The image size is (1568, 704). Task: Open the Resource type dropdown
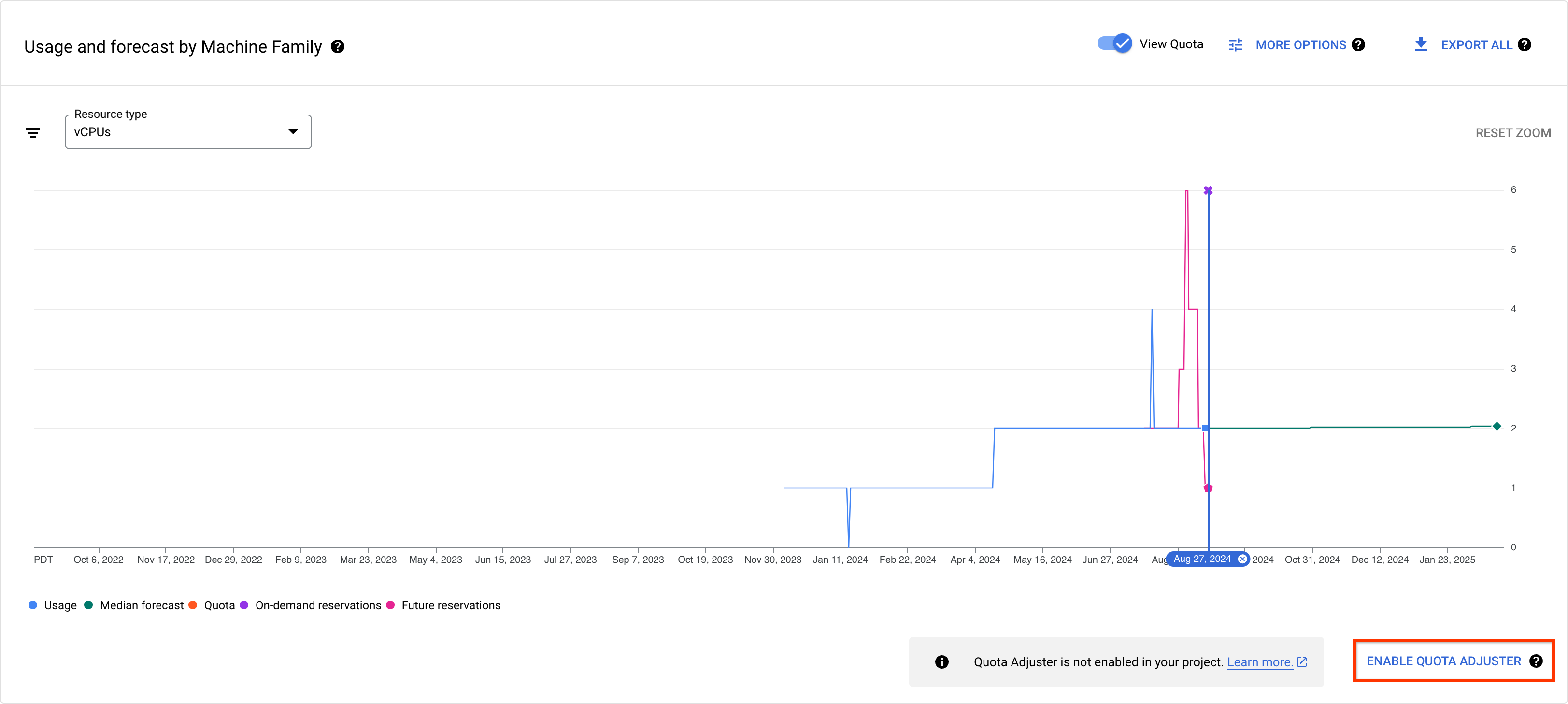click(x=187, y=131)
